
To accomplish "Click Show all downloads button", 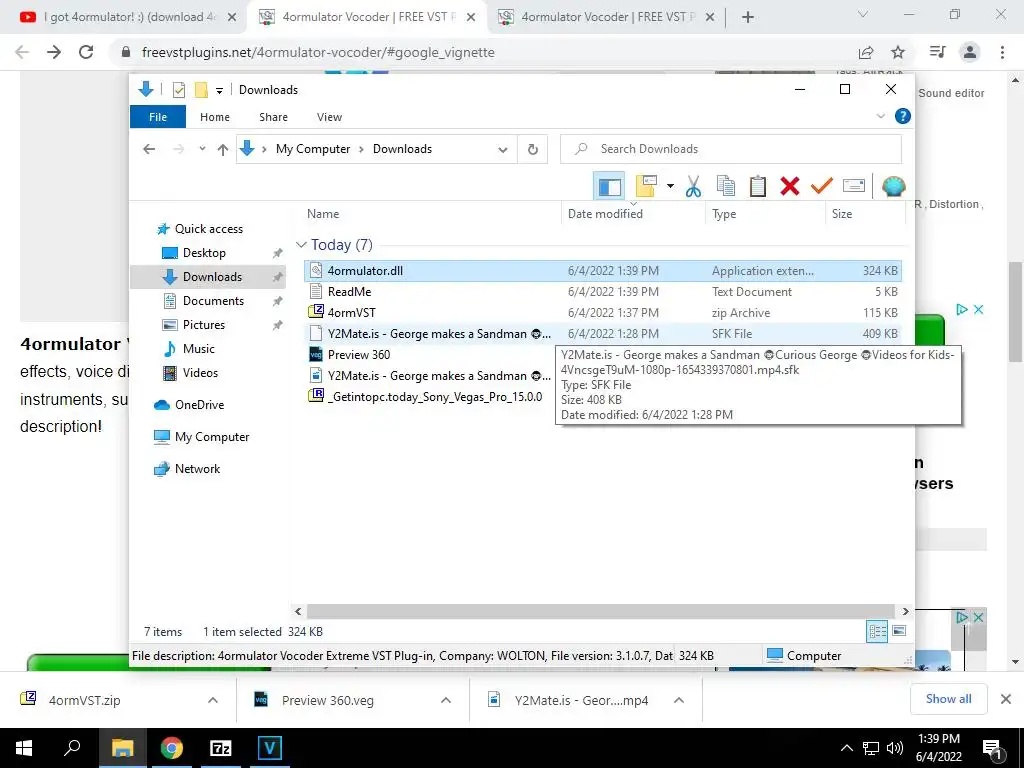I will 948,699.
